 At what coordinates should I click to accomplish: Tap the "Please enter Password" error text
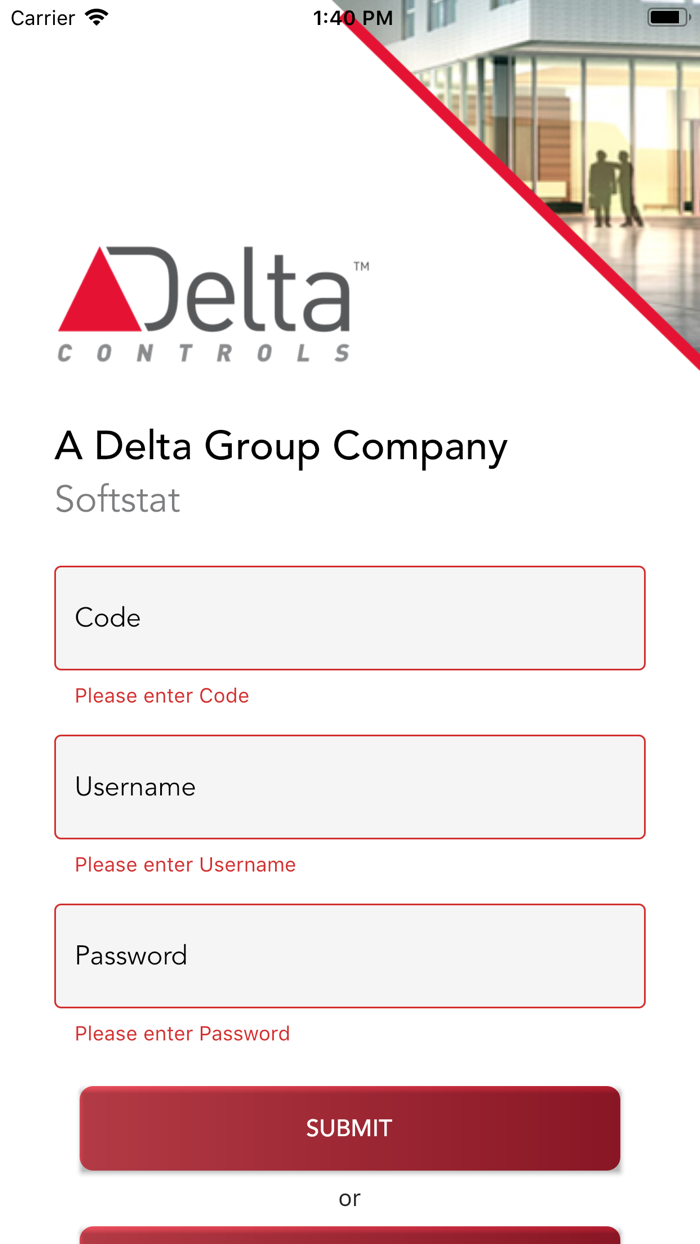(x=182, y=1034)
